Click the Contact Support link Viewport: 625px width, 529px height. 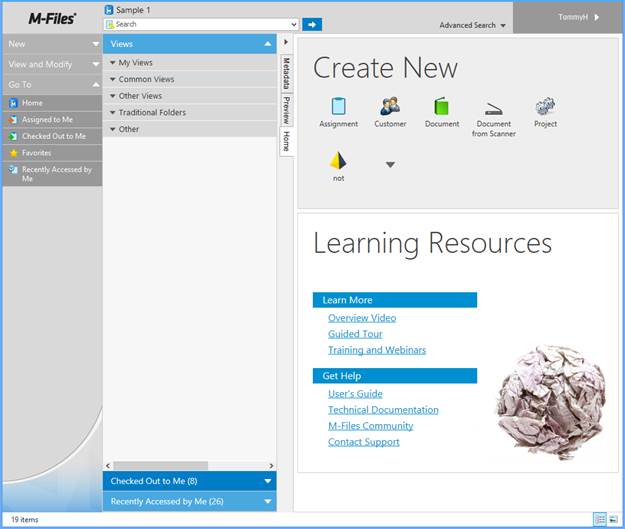pos(363,442)
